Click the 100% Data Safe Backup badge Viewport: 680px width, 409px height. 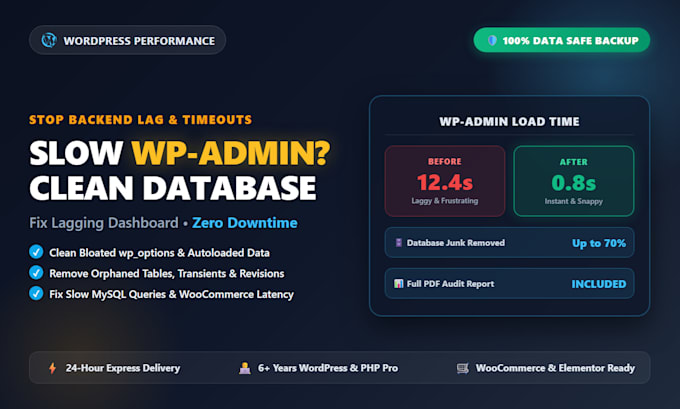point(562,40)
